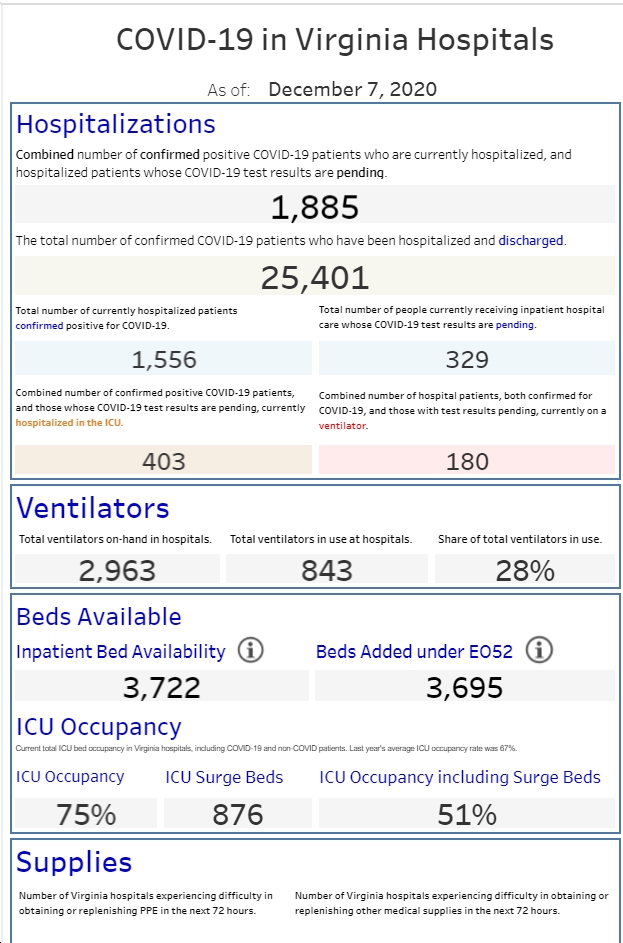Select the 403 ICU hospitalized tile
This screenshot has width=623, height=943.
coord(164,459)
